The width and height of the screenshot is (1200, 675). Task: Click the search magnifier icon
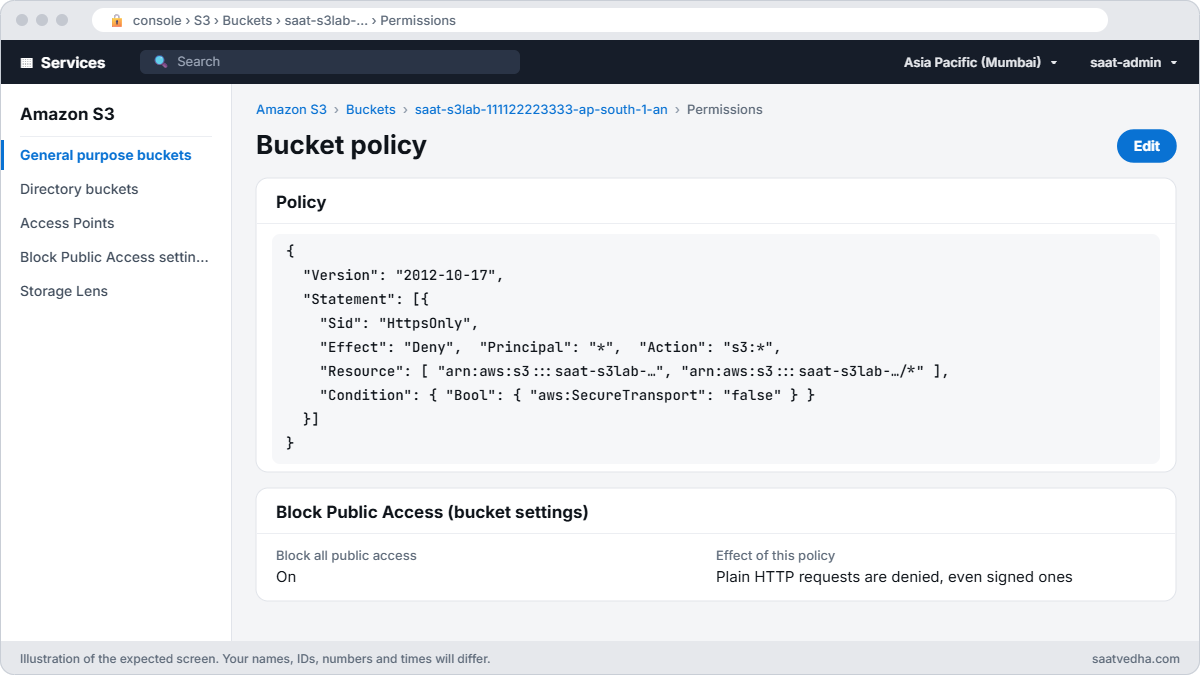[161, 62]
